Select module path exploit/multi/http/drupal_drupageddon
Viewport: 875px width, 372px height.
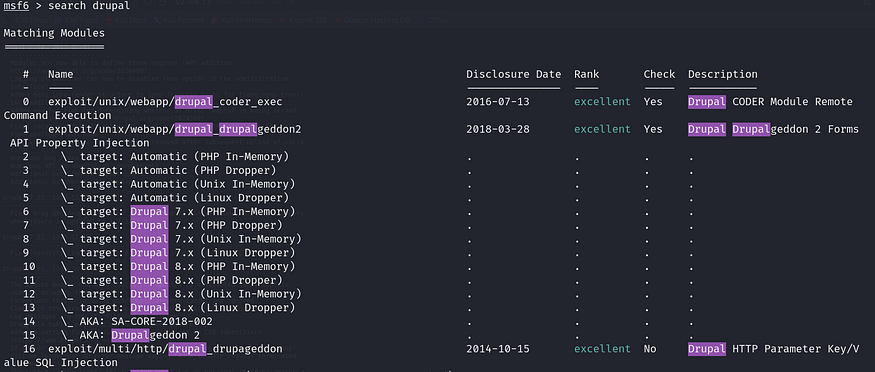pos(165,349)
